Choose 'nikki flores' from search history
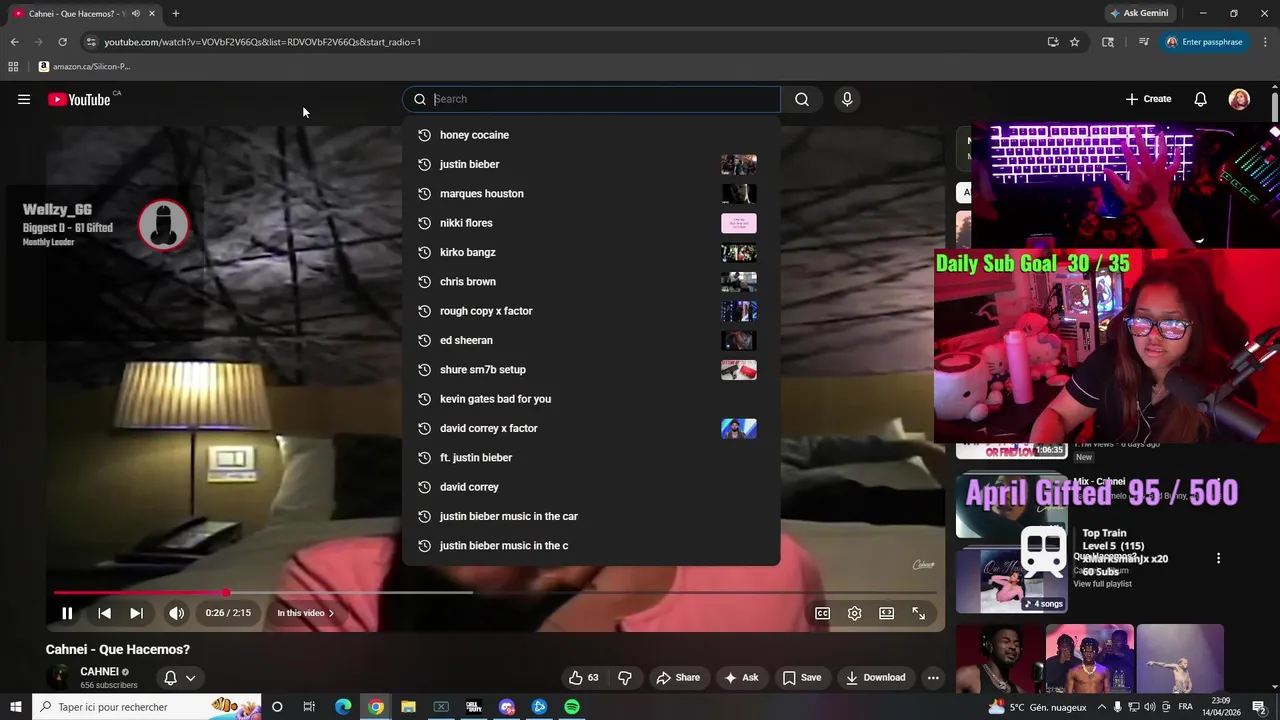Image resolution: width=1280 pixels, height=720 pixels. click(x=591, y=223)
